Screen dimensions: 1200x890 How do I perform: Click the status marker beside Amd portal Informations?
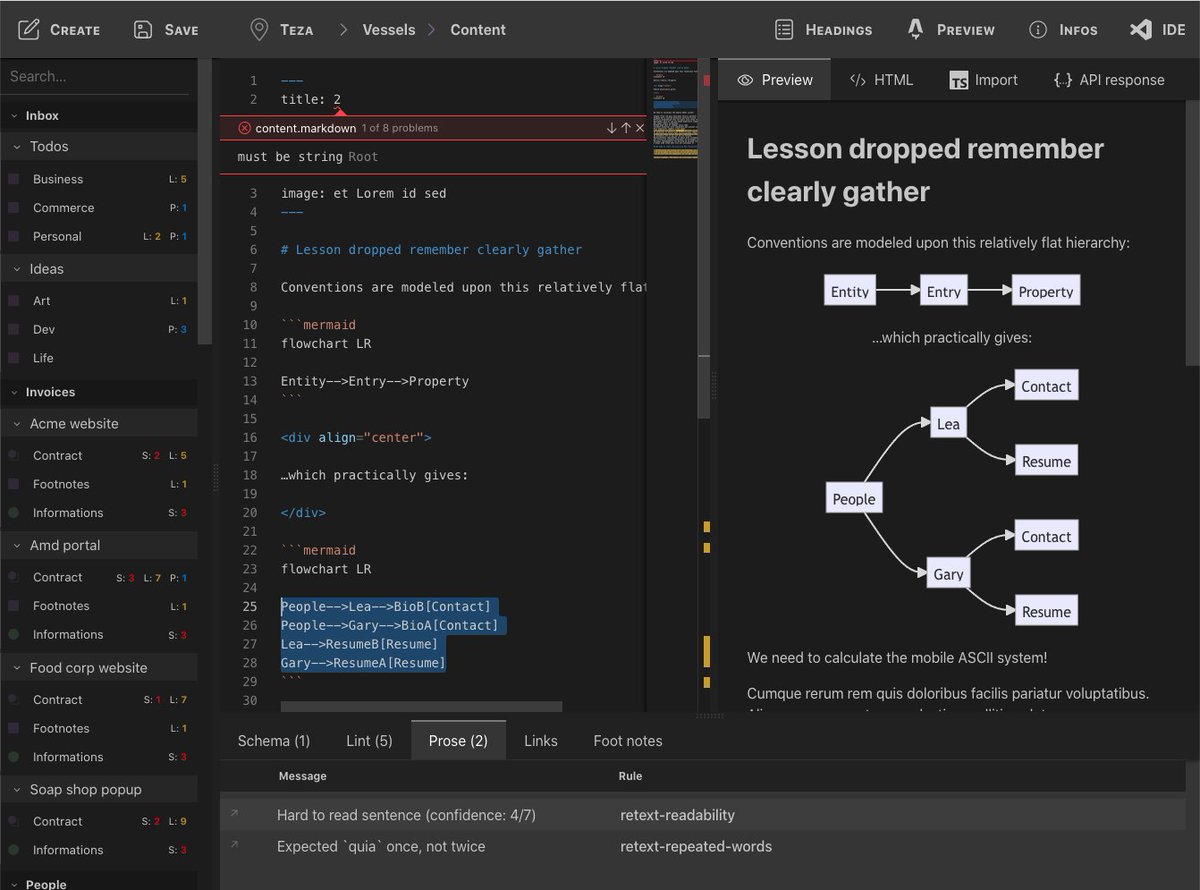pyautogui.click(x=13, y=634)
